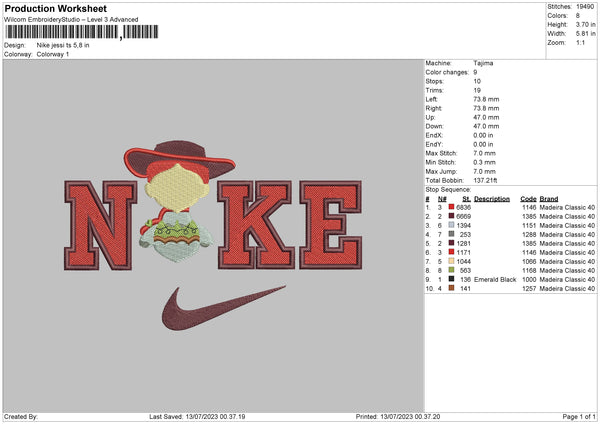The image size is (600, 424).
Task: Click the light blue swatch in row 1394
Action: (x=451, y=225)
